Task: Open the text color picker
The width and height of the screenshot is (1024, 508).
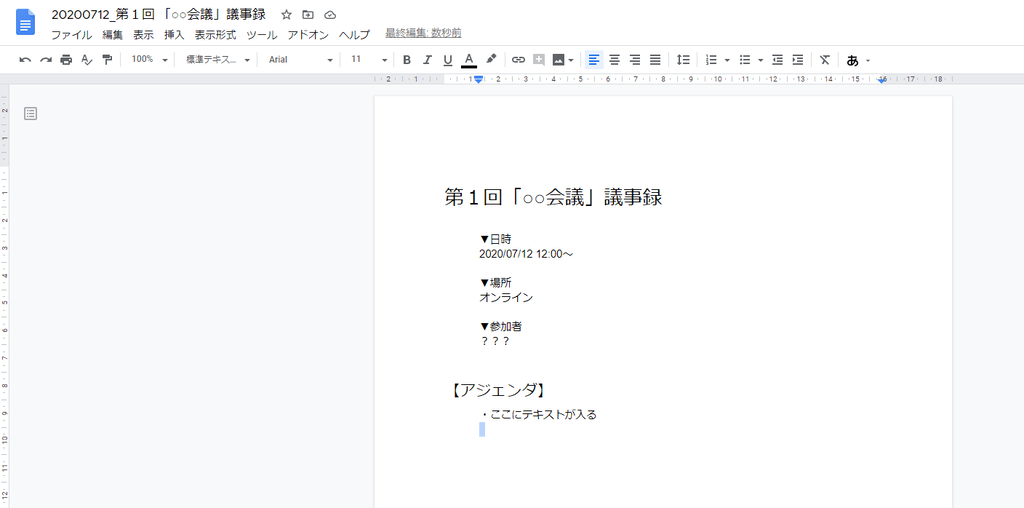Action: point(469,60)
